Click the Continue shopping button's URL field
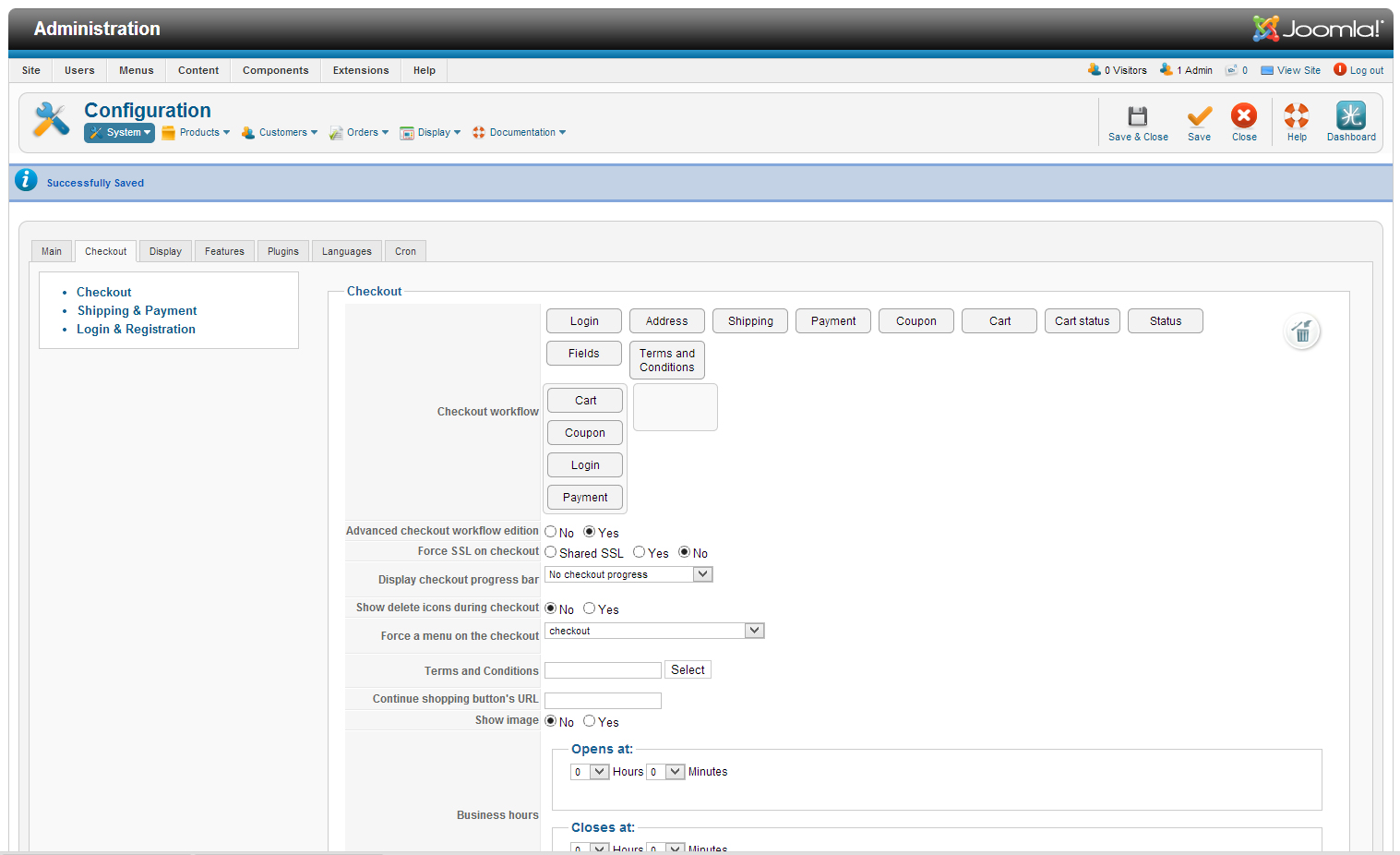 pyautogui.click(x=603, y=701)
